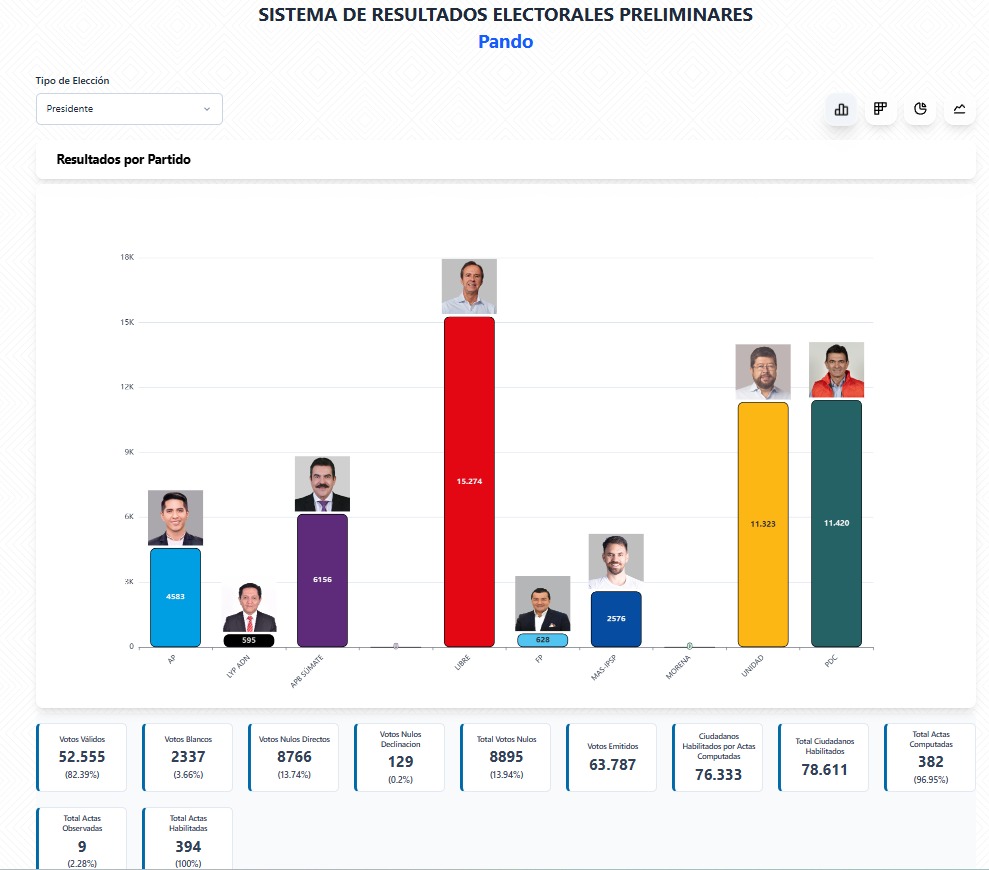989x870 pixels.
Task: Click the Pando department title
Action: click(x=505, y=42)
